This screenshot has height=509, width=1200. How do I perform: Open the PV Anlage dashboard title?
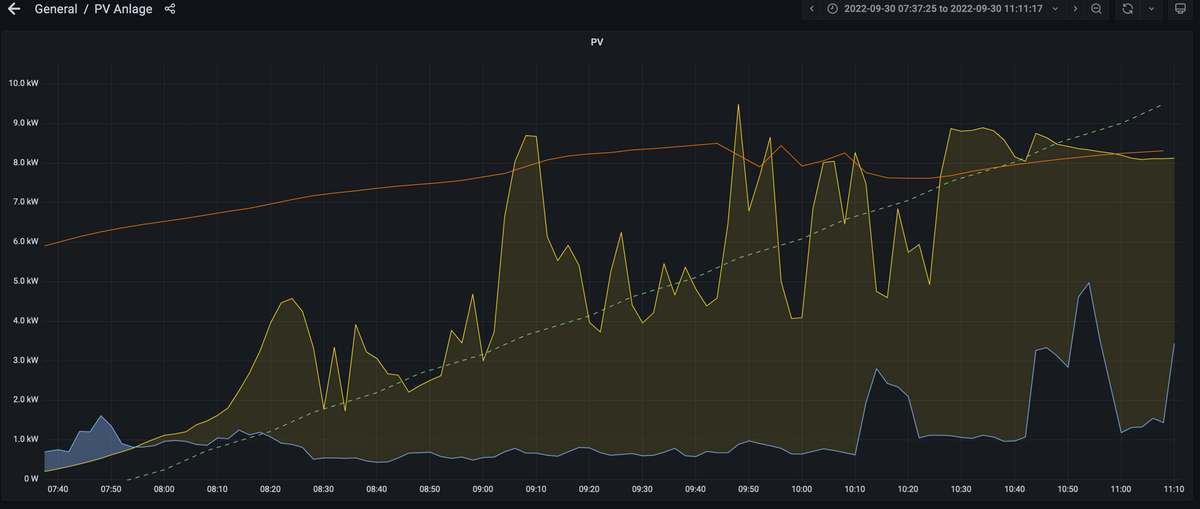click(123, 9)
